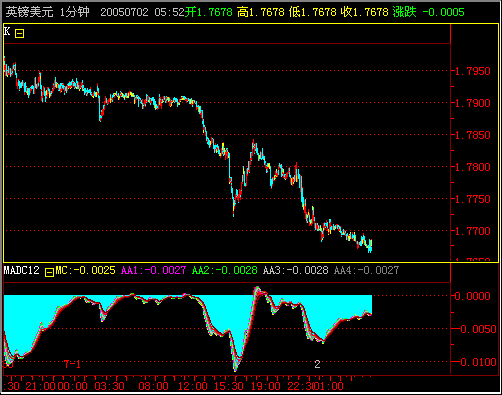Click the 英镑美元 symbol name in header

pyautogui.click(x=29, y=12)
